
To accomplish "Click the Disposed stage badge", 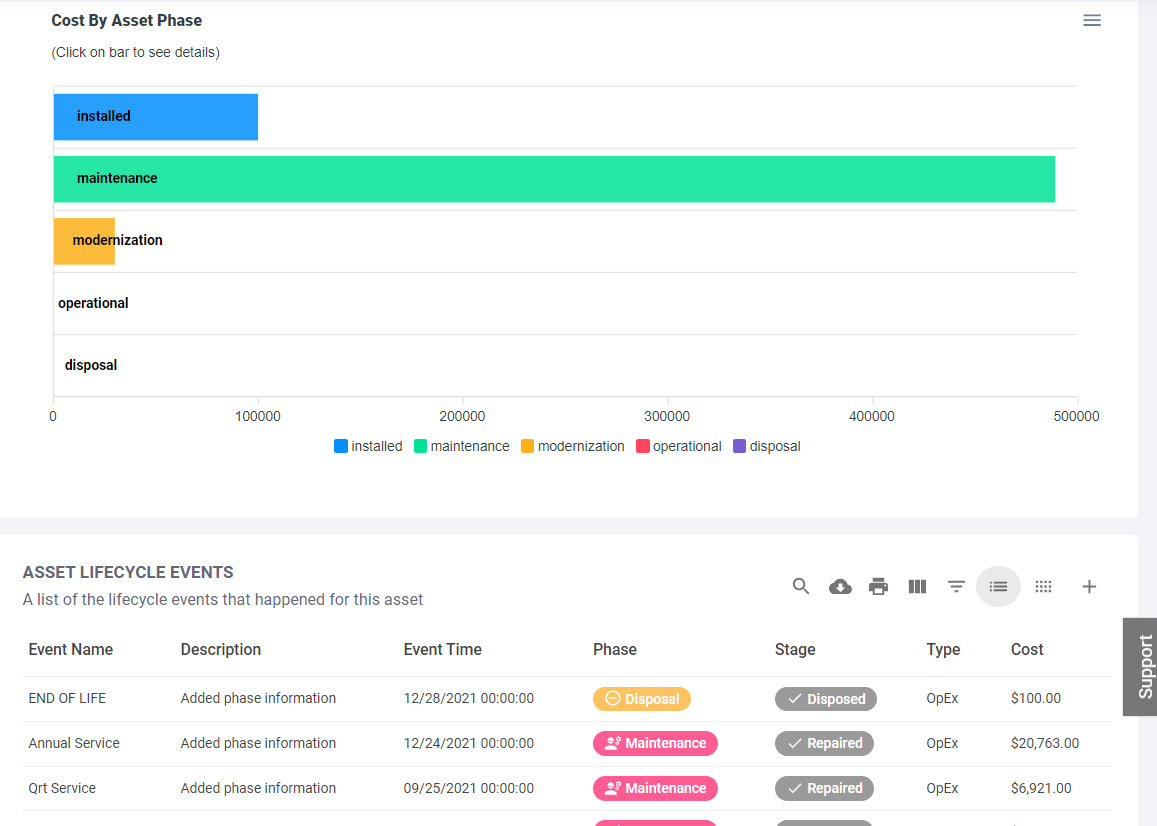I will click(x=825, y=698).
